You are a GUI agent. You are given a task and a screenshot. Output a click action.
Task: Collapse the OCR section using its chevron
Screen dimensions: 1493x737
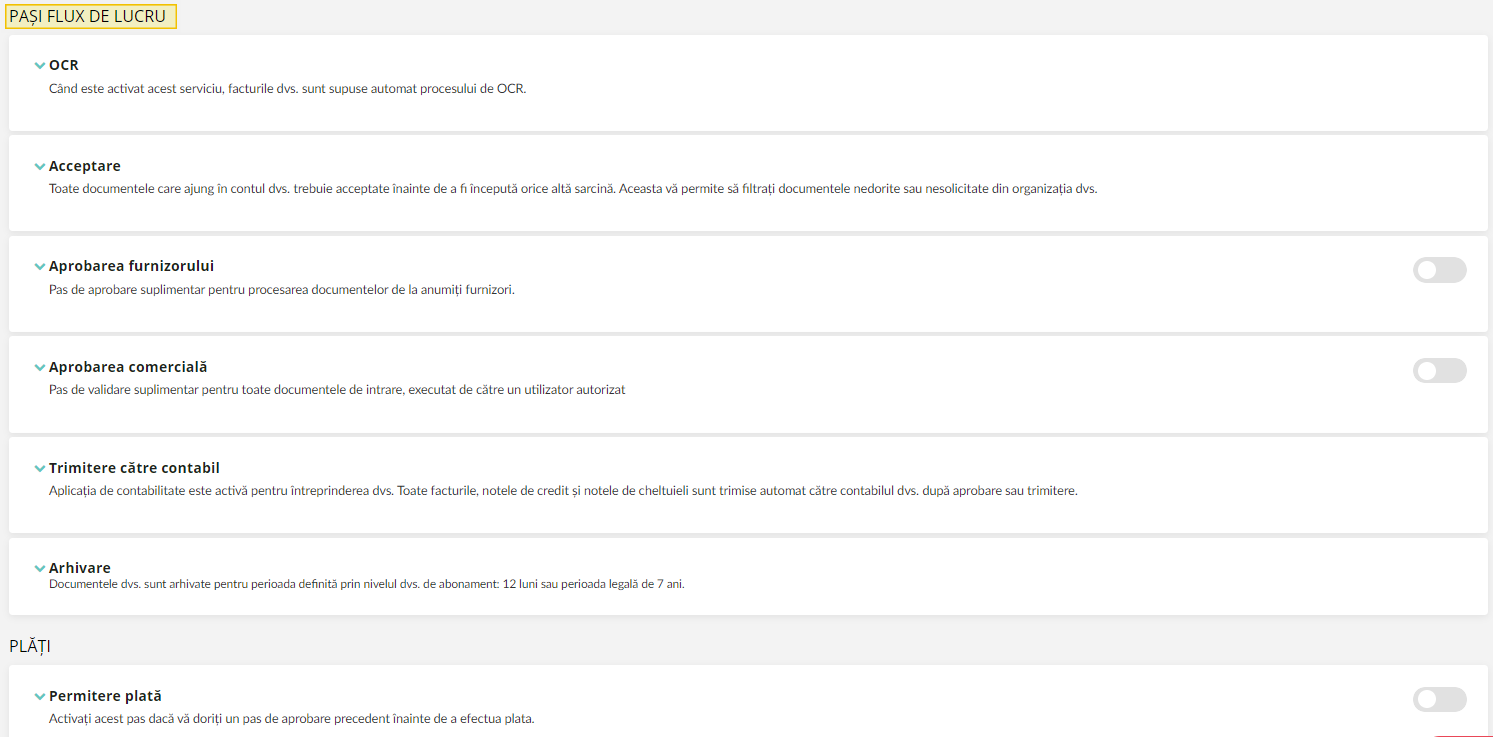point(40,66)
